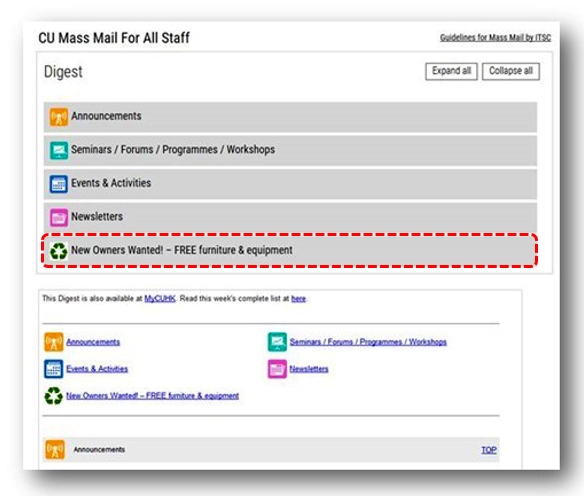This screenshot has width=584, height=496.
Task: Open Guidelines for Mass Mail by ITSC
Action: 495,37
